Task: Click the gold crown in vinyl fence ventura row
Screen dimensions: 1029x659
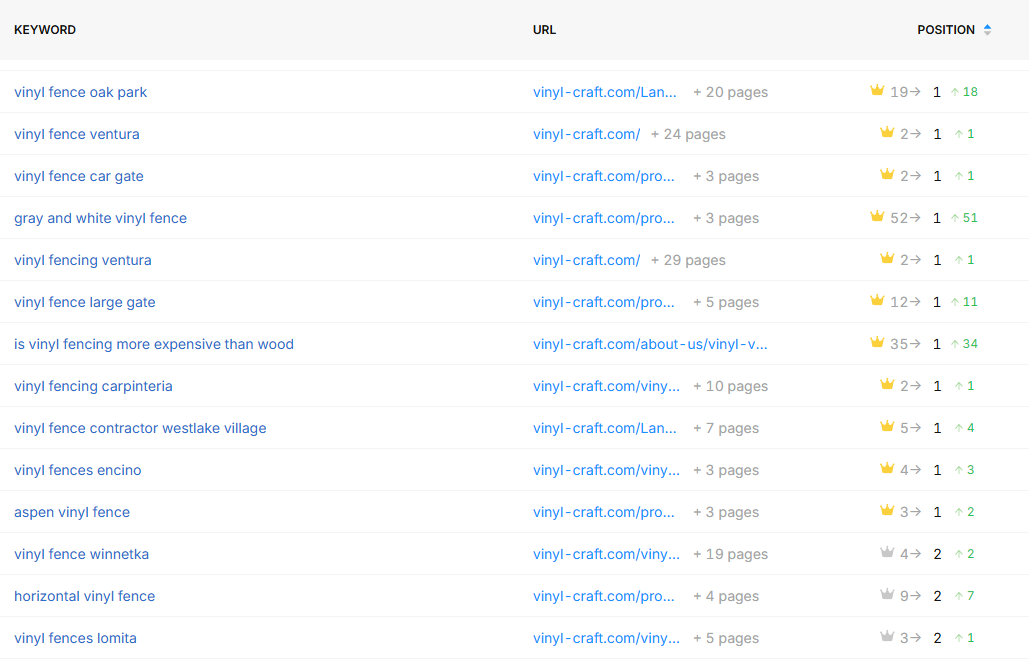Action: [887, 133]
